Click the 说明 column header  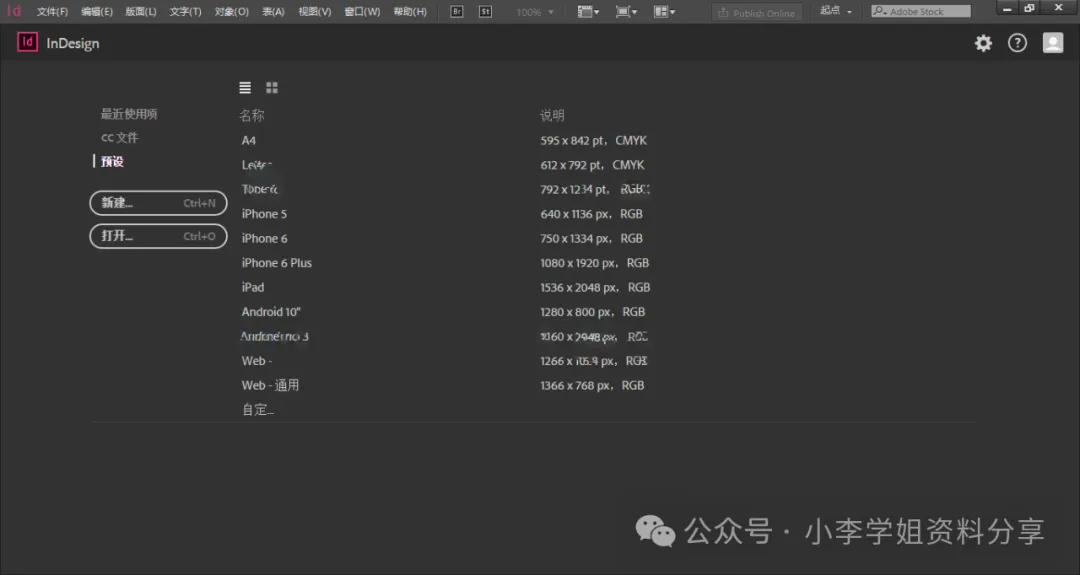coord(552,116)
